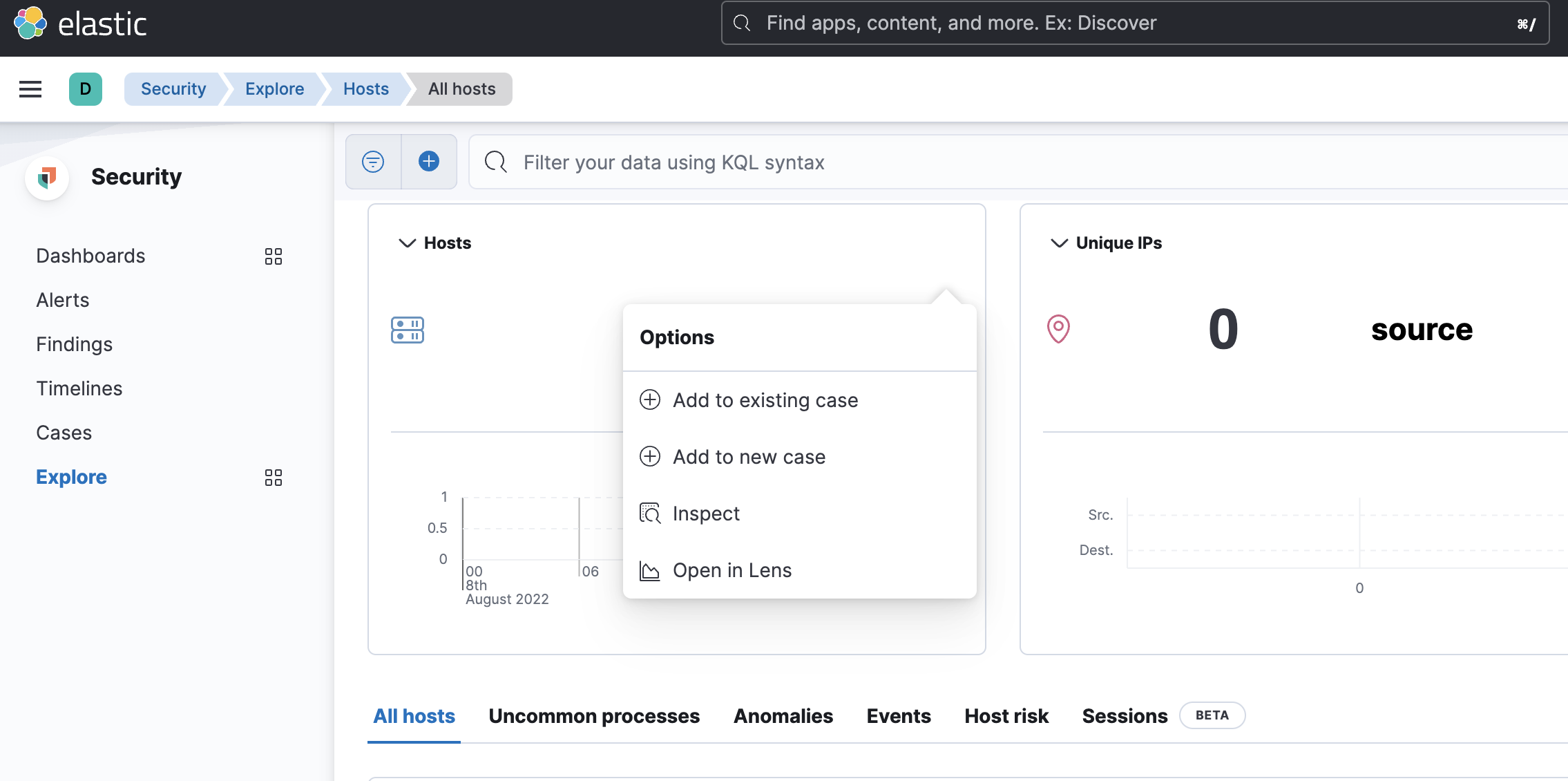Open Timelines in the sidebar
This screenshot has width=1568, height=781.
79,388
